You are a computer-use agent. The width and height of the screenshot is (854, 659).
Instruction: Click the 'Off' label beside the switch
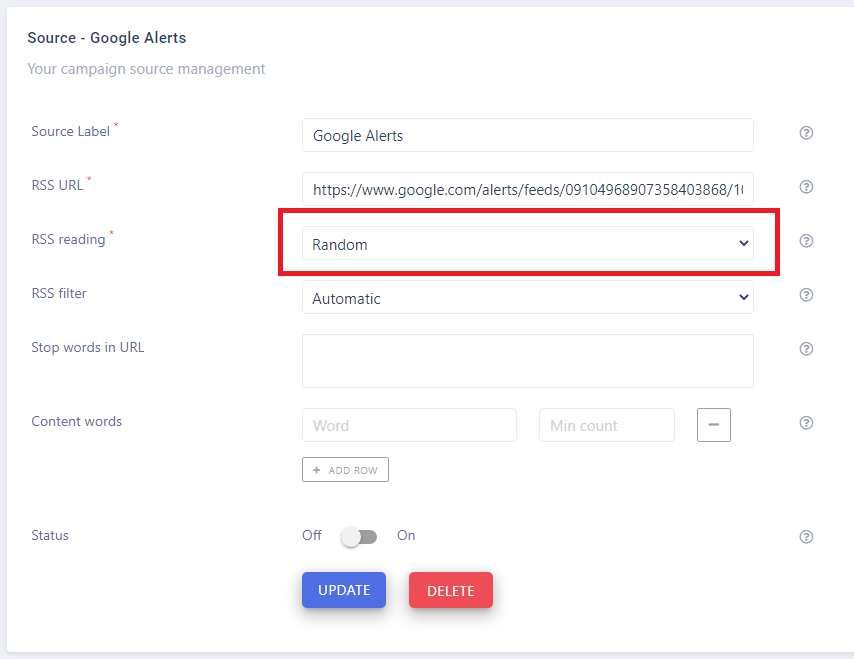point(312,535)
